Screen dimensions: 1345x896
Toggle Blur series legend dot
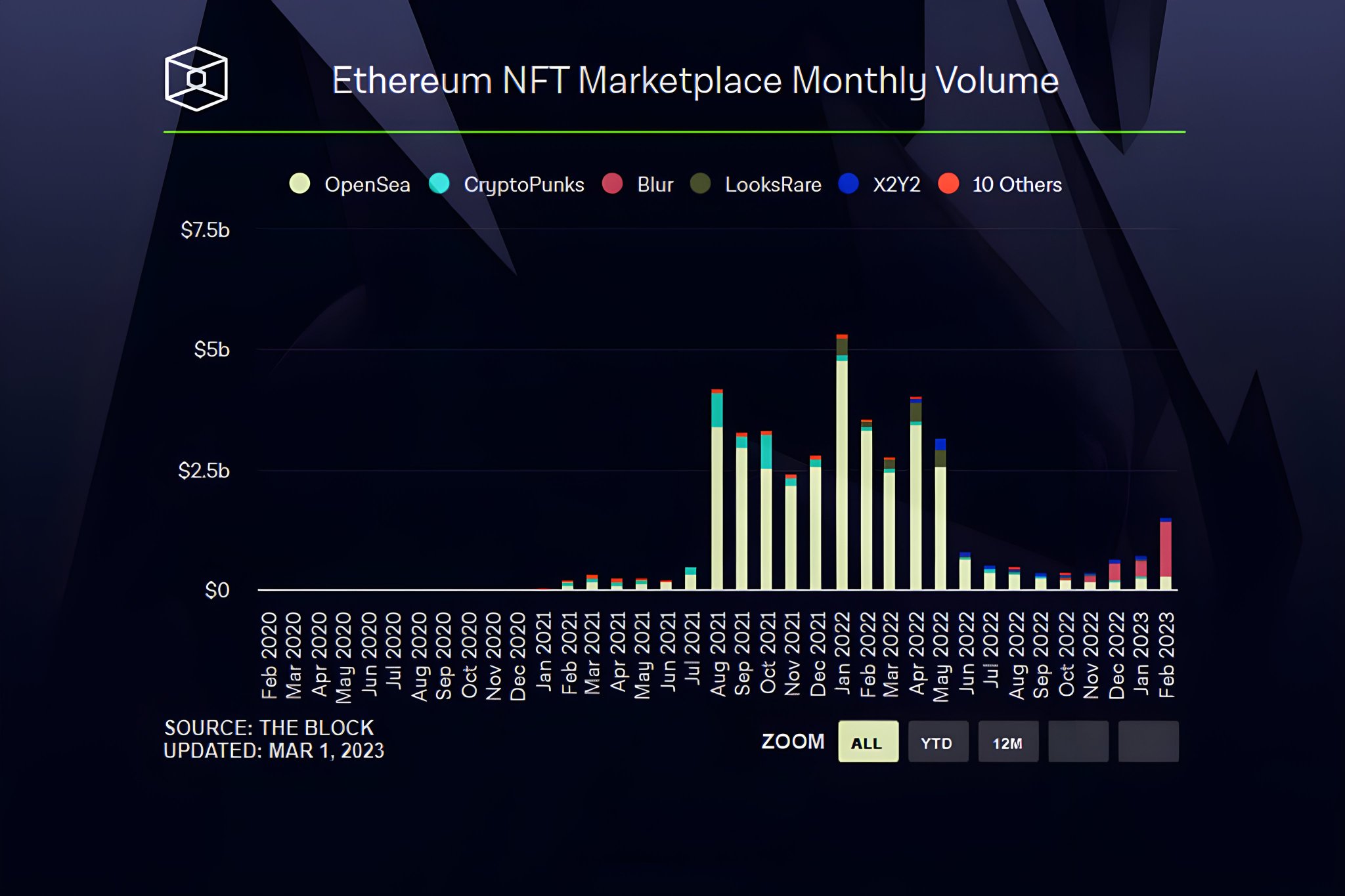click(612, 184)
